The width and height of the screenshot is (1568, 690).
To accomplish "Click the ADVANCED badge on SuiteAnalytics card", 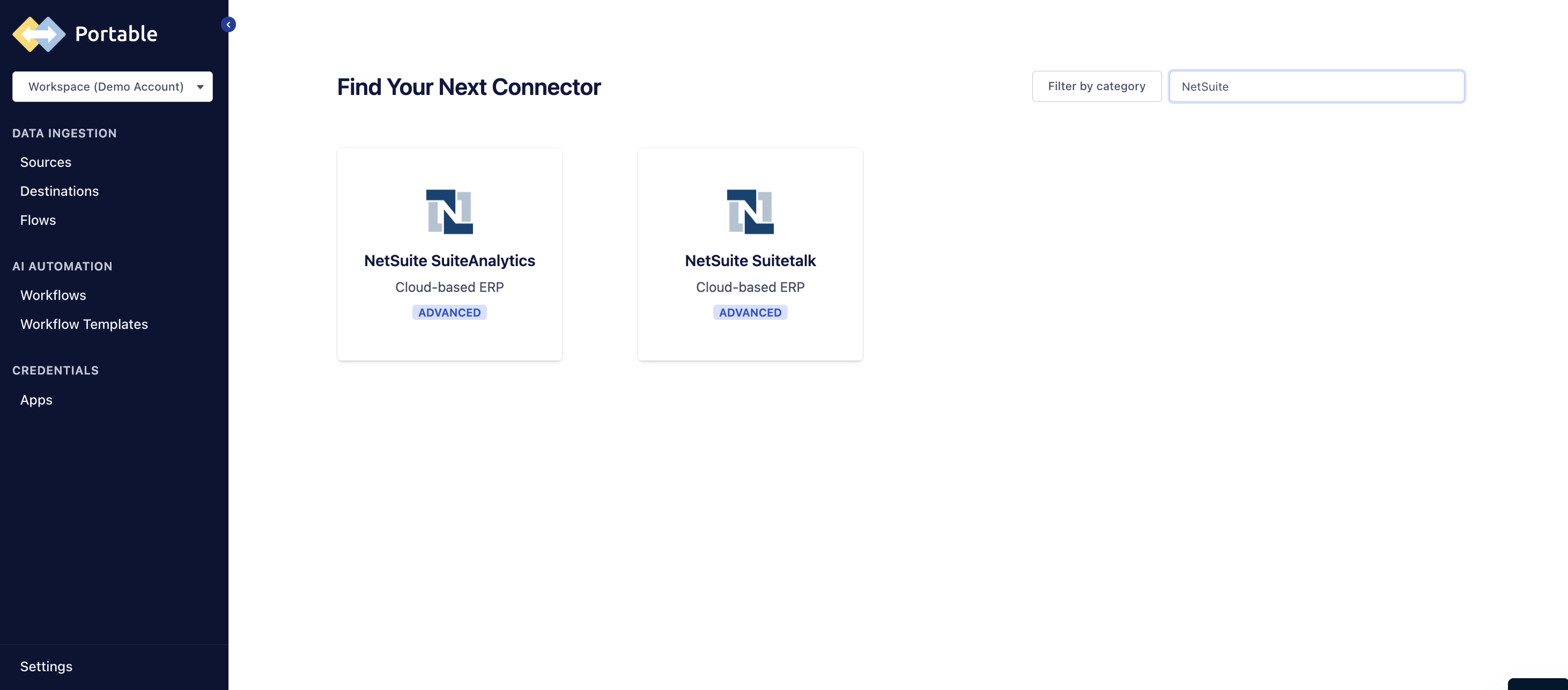I will coord(449,312).
